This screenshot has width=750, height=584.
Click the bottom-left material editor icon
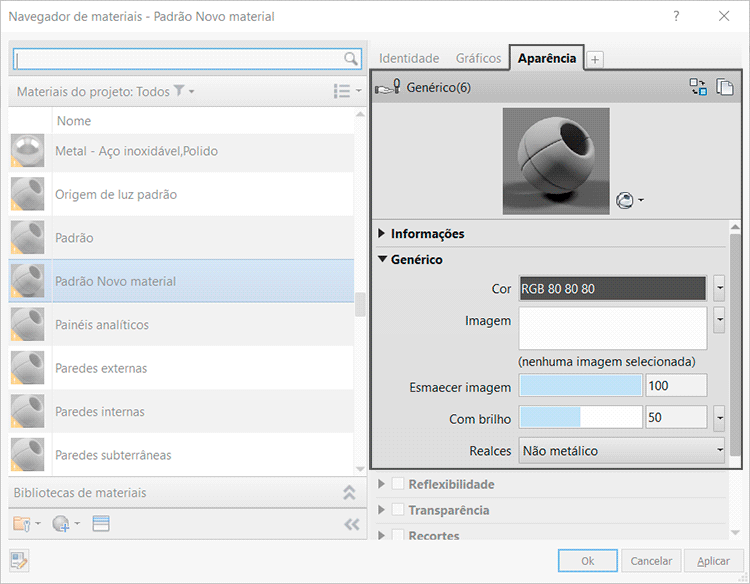coord(20,561)
